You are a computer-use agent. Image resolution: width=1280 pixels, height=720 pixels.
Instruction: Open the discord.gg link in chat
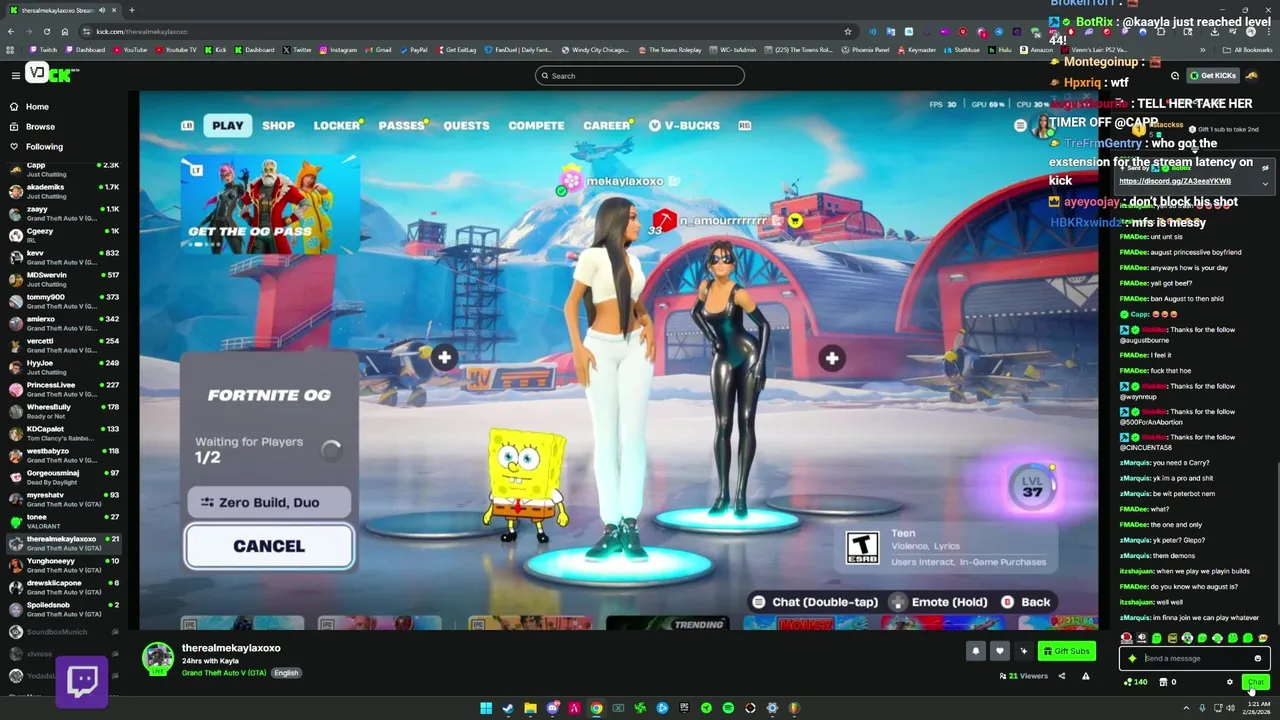click(1175, 181)
